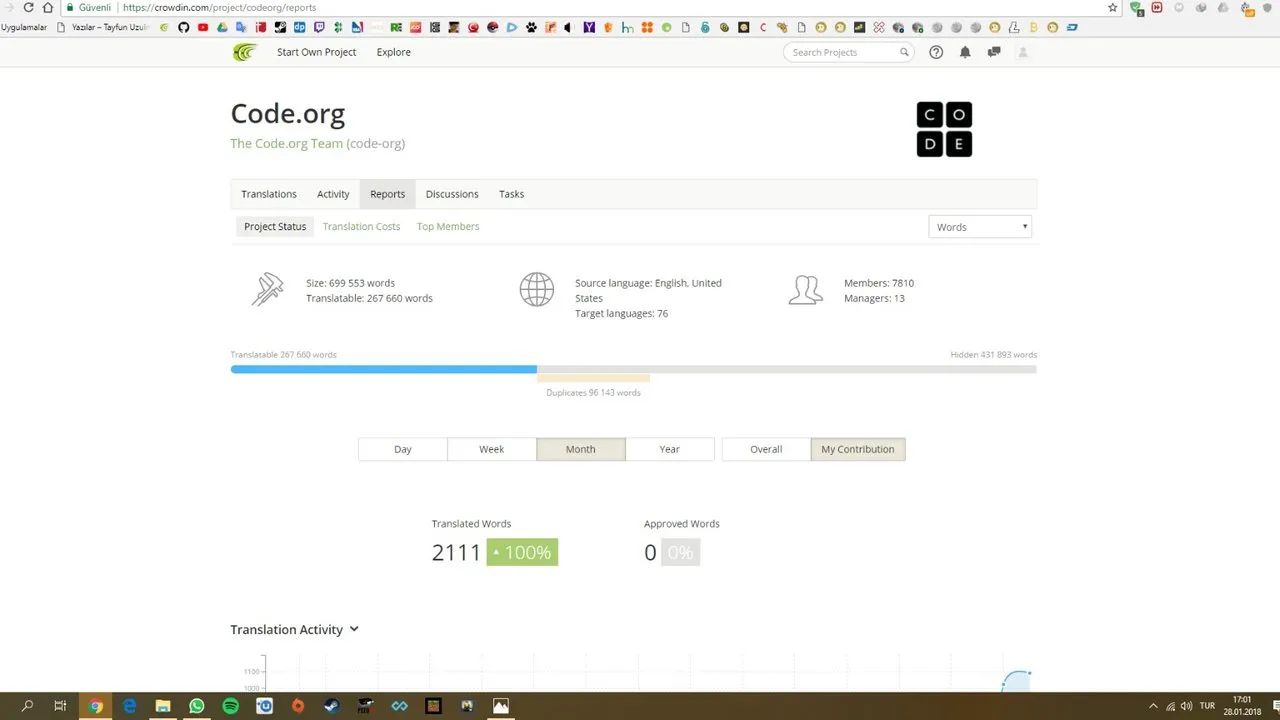Click the green 100% translated badge
The image size is (1280, 720).
coord(522,552)
